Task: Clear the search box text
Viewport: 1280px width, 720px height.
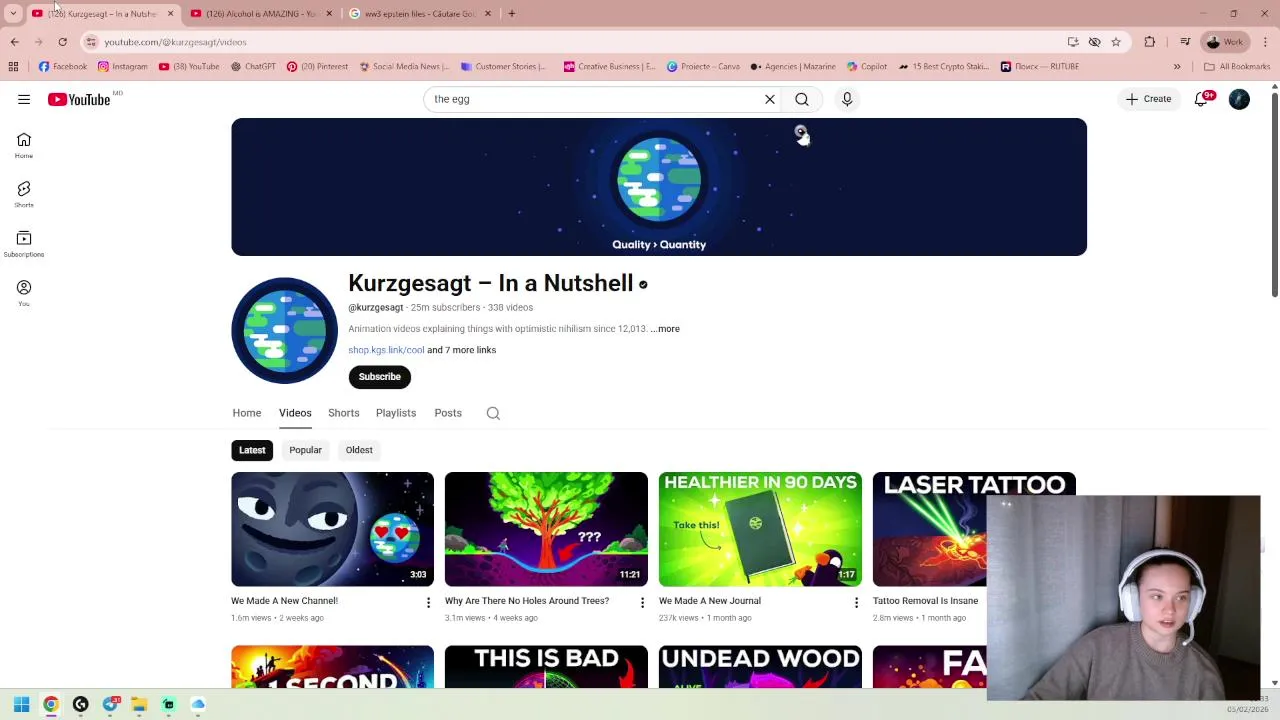Action: click(770, 99)
